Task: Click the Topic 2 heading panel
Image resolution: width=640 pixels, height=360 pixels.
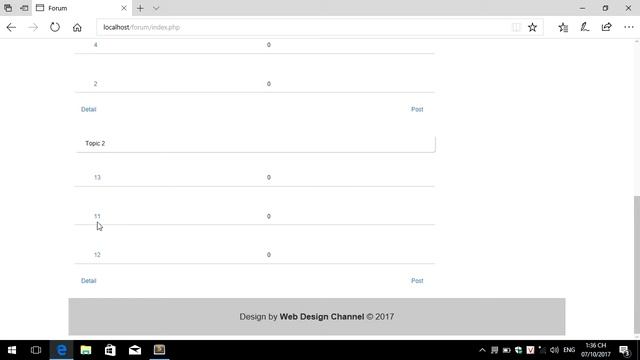Action: coord(256,144)
